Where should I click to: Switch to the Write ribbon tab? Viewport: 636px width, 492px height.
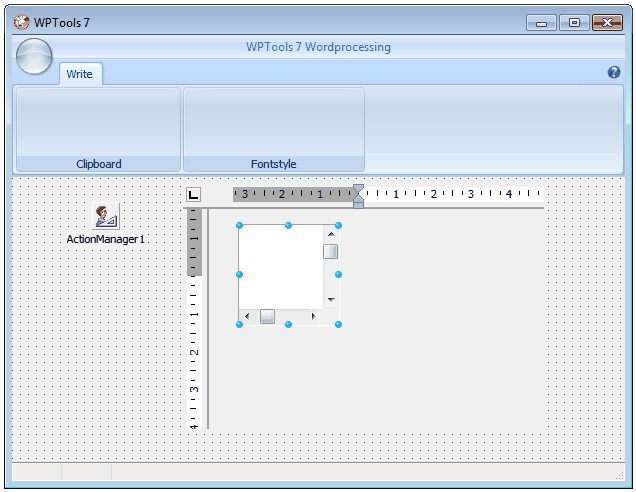(80, 74)
